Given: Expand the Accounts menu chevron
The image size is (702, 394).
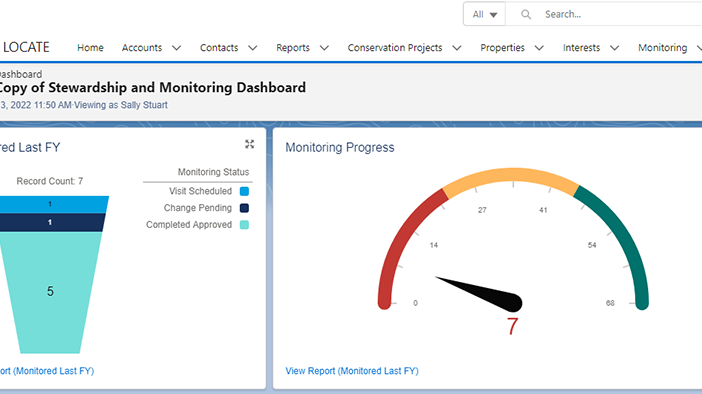Looking at the screenshot, I should [x=176, y=48].
